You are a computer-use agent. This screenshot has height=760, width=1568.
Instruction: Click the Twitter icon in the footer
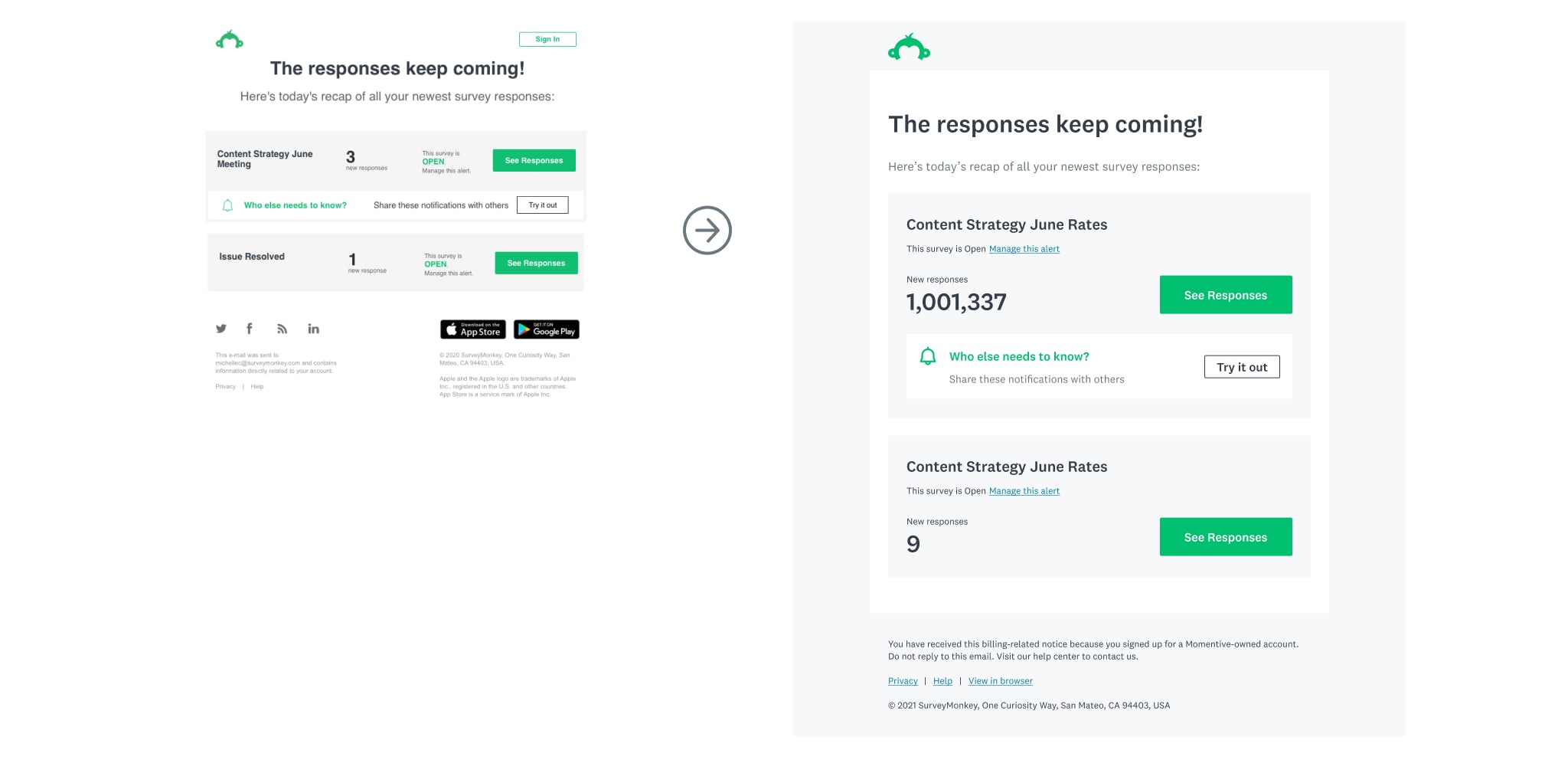221,329
